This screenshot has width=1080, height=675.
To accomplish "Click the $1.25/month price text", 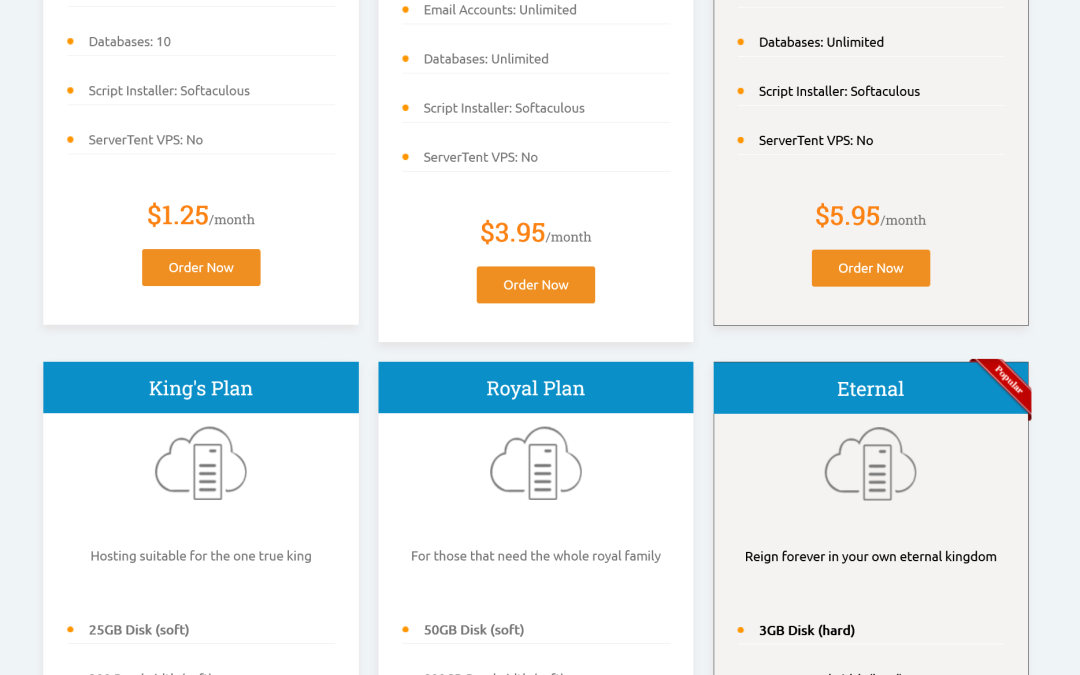I will click(201, 216).
